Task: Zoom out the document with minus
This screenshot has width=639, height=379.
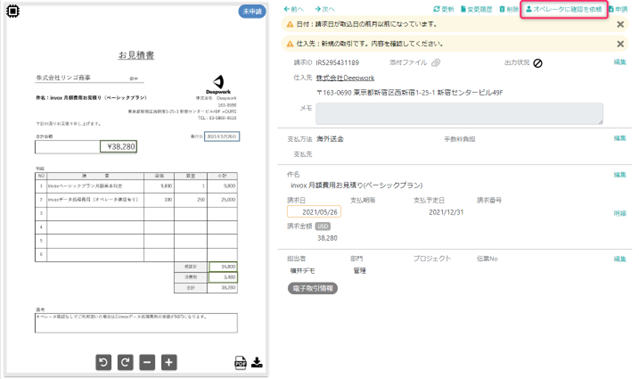Action: click(x=147, y=362)
